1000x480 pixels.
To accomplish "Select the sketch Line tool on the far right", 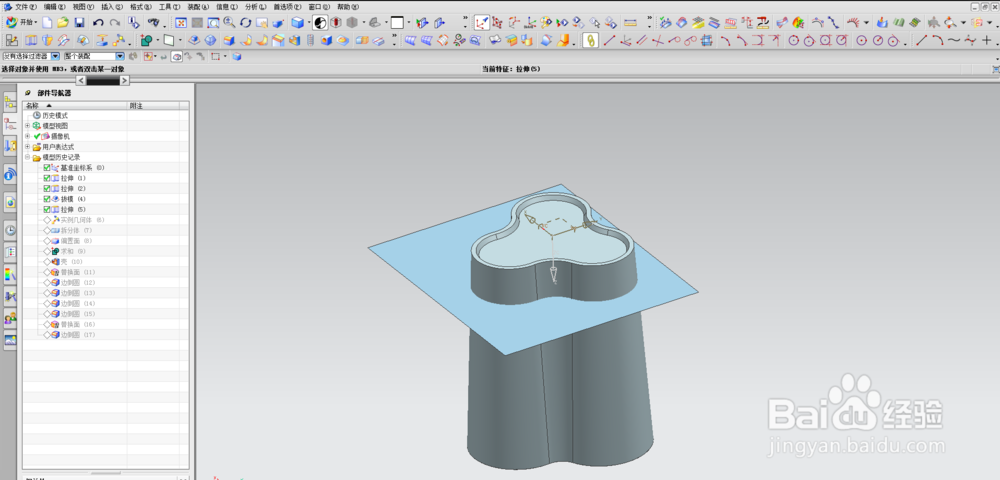I will pyautogui.click(x=921, y=41).
